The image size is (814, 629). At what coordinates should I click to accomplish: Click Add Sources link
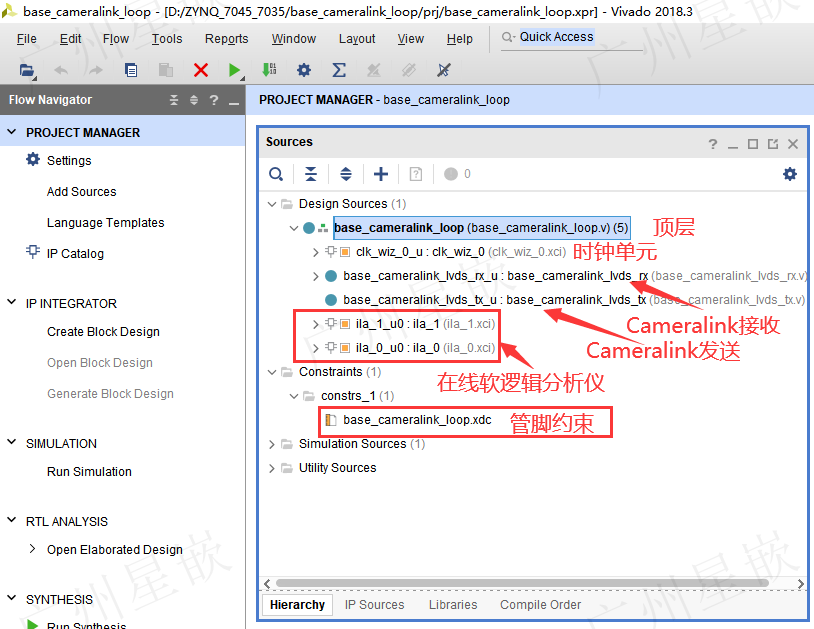82,192
